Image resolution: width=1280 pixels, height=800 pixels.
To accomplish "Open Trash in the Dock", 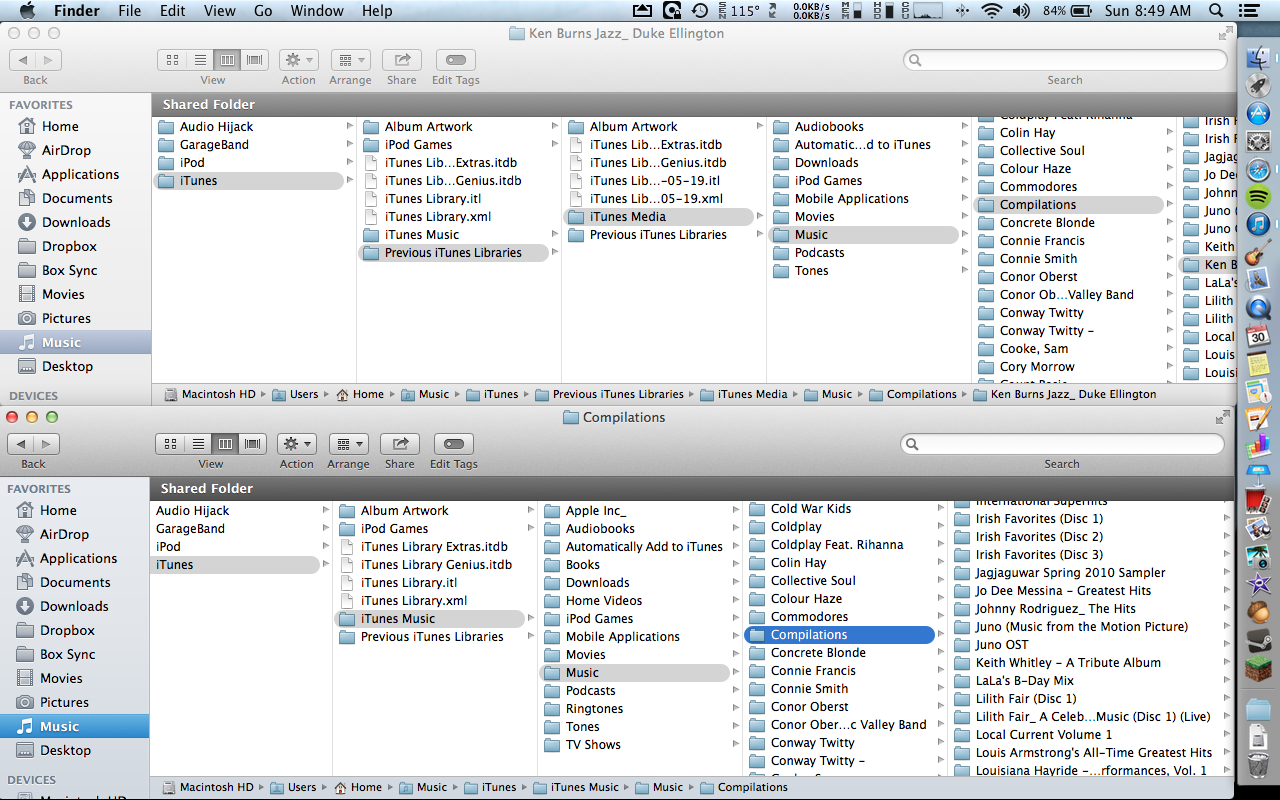I will (1258, 767).
